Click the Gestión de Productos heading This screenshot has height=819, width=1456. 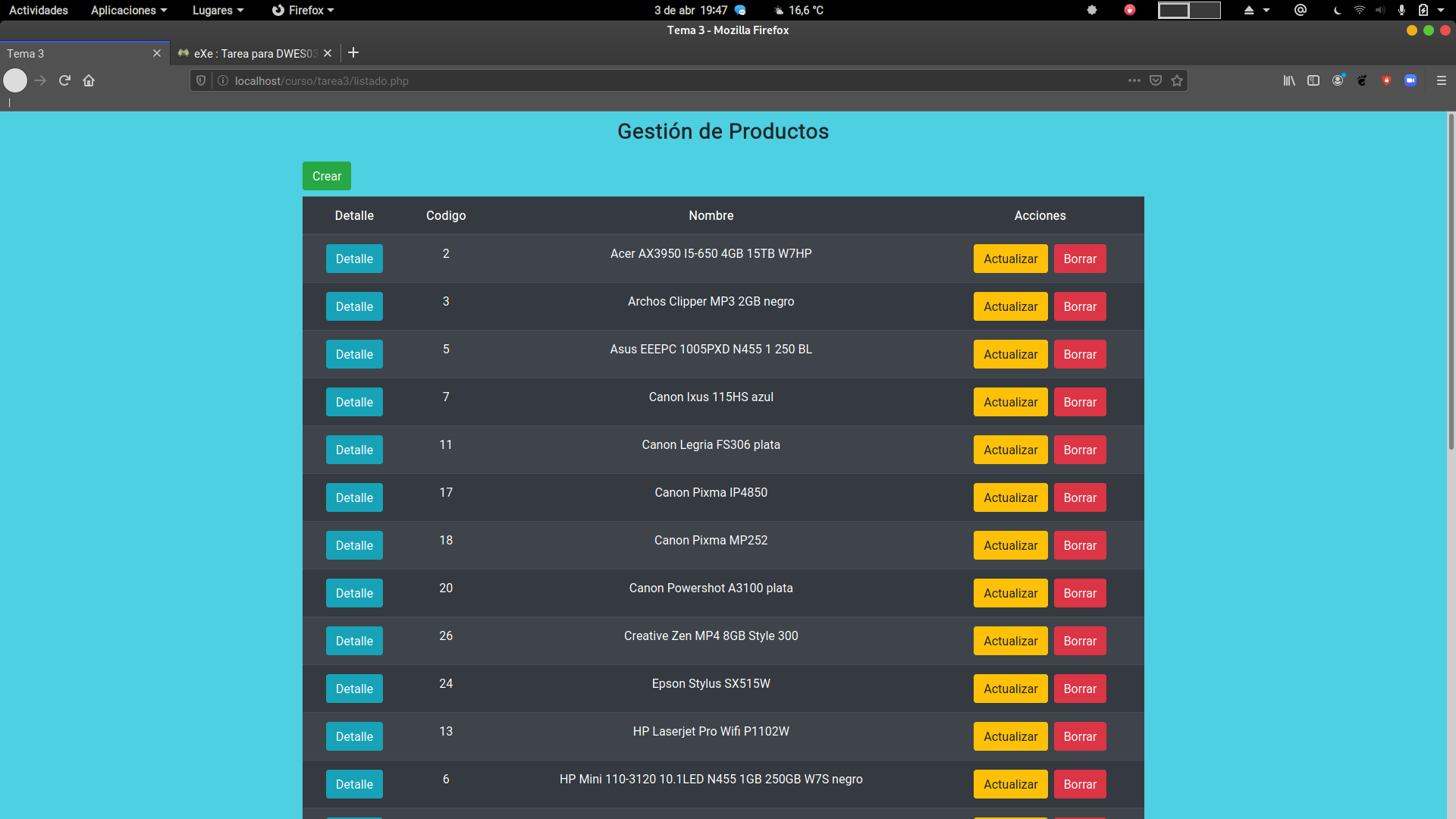pos(723,131)
